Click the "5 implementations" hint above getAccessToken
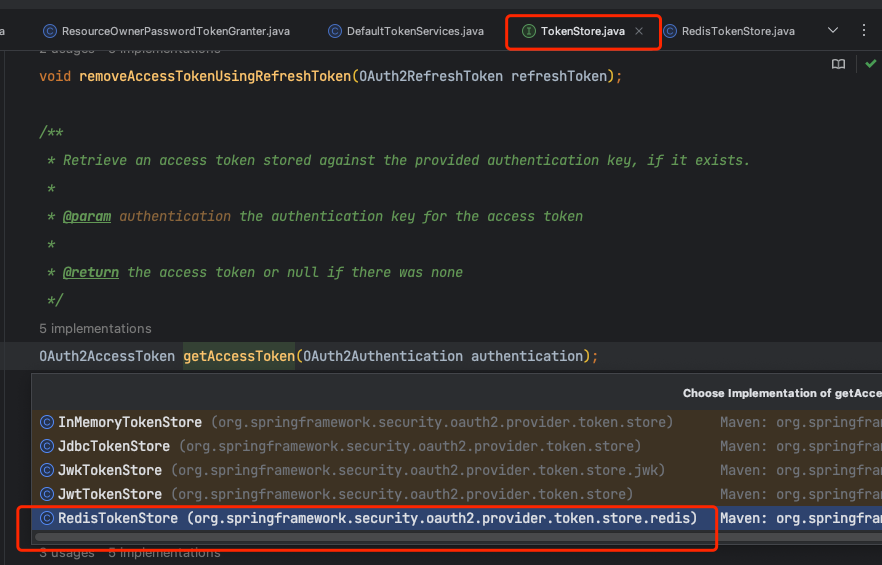The image size is (882, 565). (95, 328)
